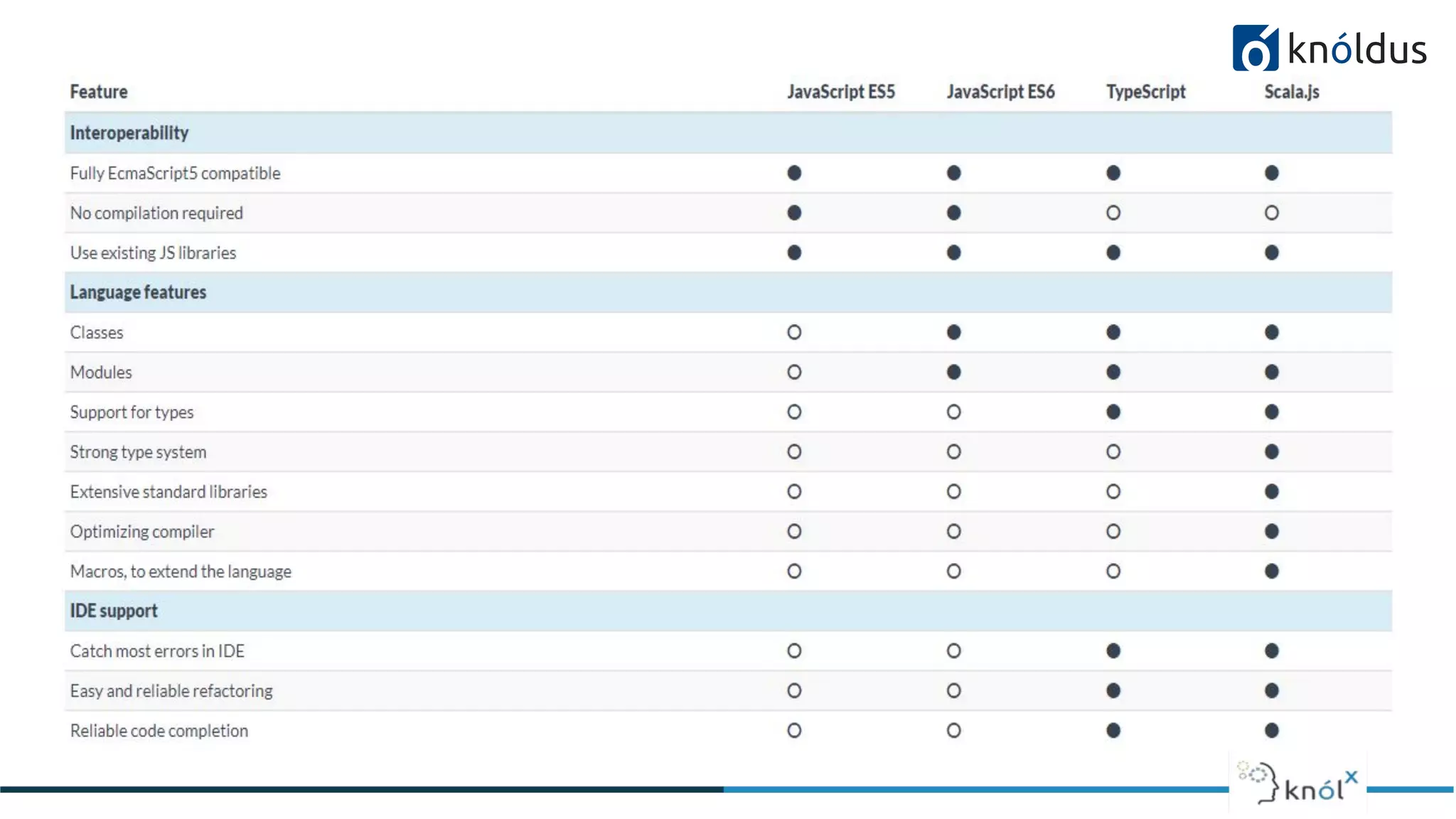Click TypeScript circle in Strong type system row
The height and width of the screenshot is (819, 1456).
coord(1113,452)
